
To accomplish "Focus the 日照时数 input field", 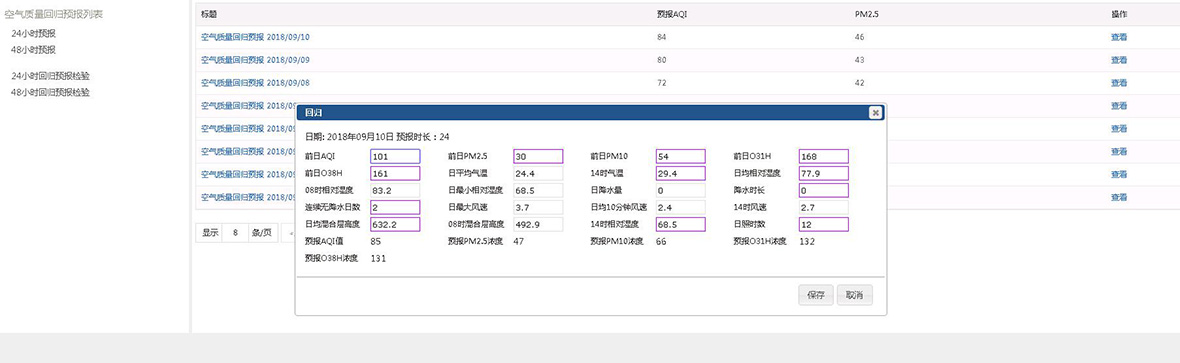I will pyautogui.click(x=823, y=224).
